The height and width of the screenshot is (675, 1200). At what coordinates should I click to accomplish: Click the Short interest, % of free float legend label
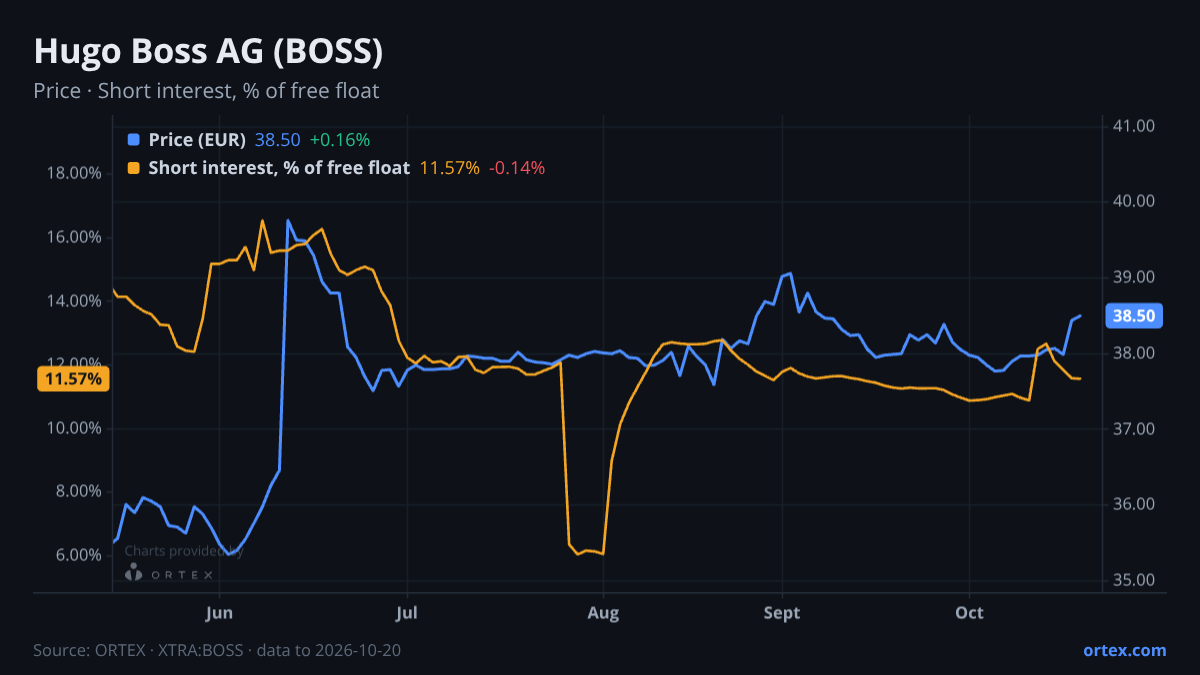coord(279,167)
